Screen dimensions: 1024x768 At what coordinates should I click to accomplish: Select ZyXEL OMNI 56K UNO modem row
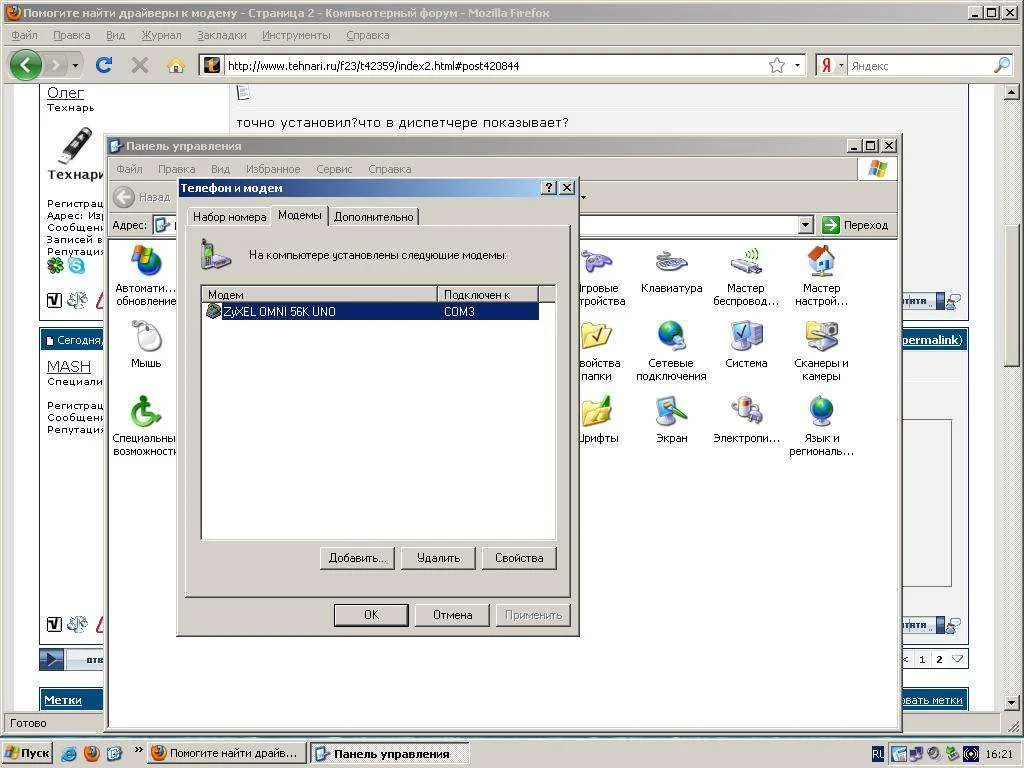370,312
